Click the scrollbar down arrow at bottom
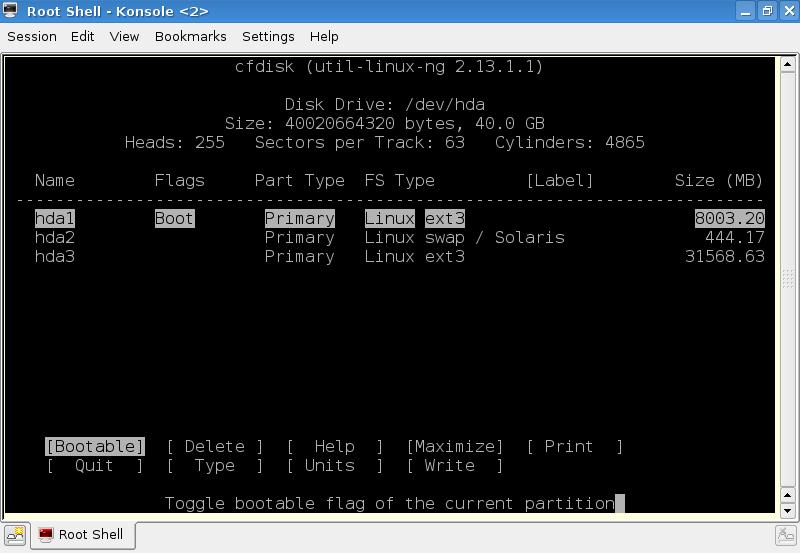Screen dimensions: 800x553 [787, 510]
